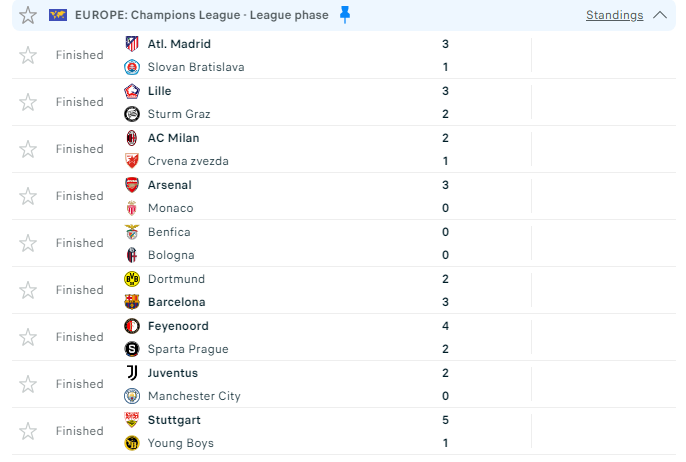Click the Europe flag icon in header

coord(58,15)
